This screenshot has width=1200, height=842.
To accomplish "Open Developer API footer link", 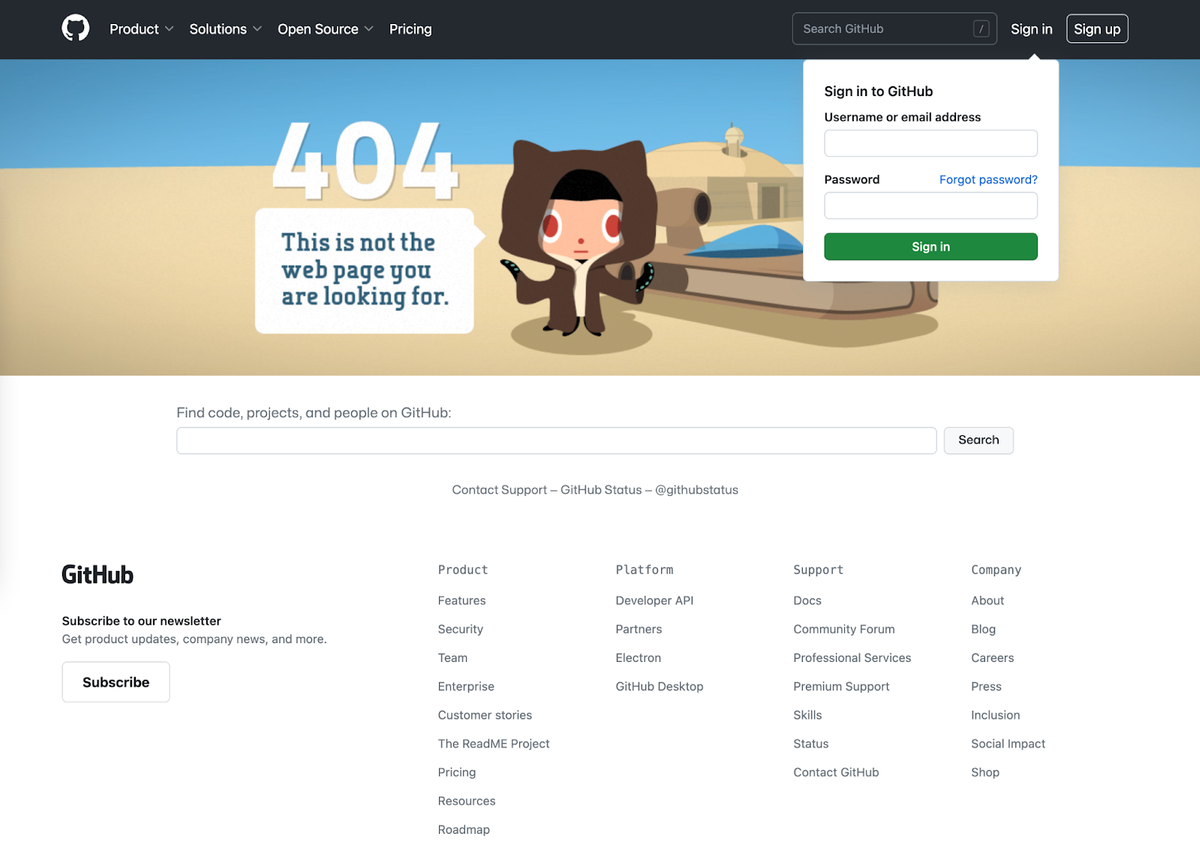I will click(x=655, y=601).
